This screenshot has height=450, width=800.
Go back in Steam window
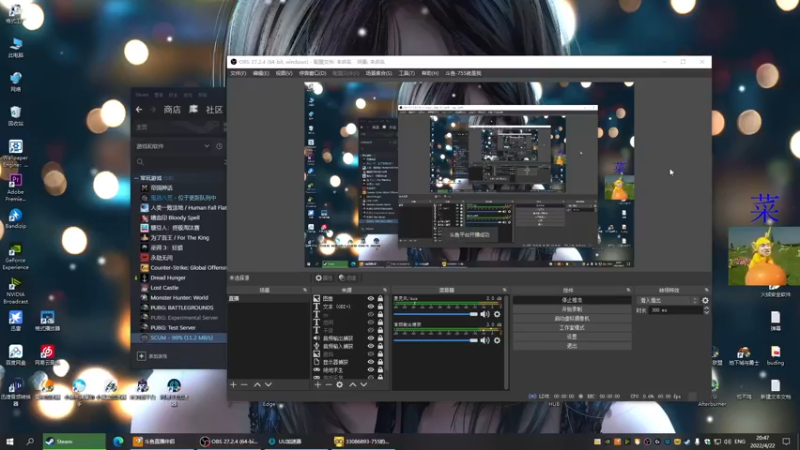(x=139, y=110)
